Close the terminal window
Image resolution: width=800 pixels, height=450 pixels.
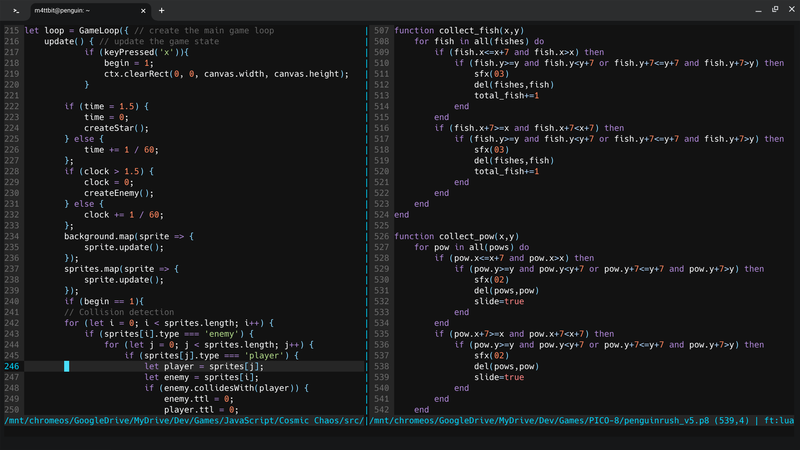pos(791,10)
